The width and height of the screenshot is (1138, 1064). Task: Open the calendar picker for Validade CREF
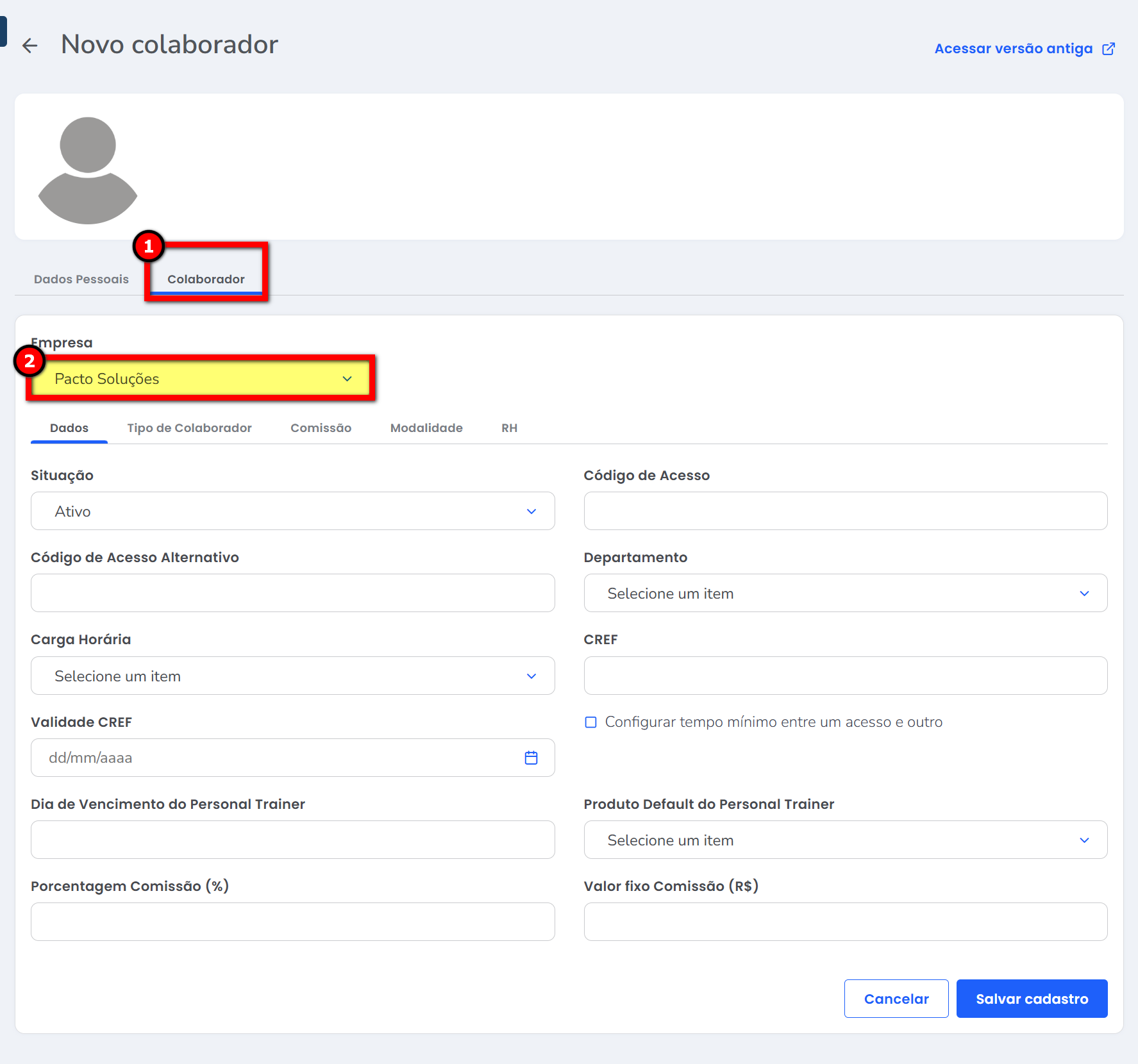(x=531, y=758)
